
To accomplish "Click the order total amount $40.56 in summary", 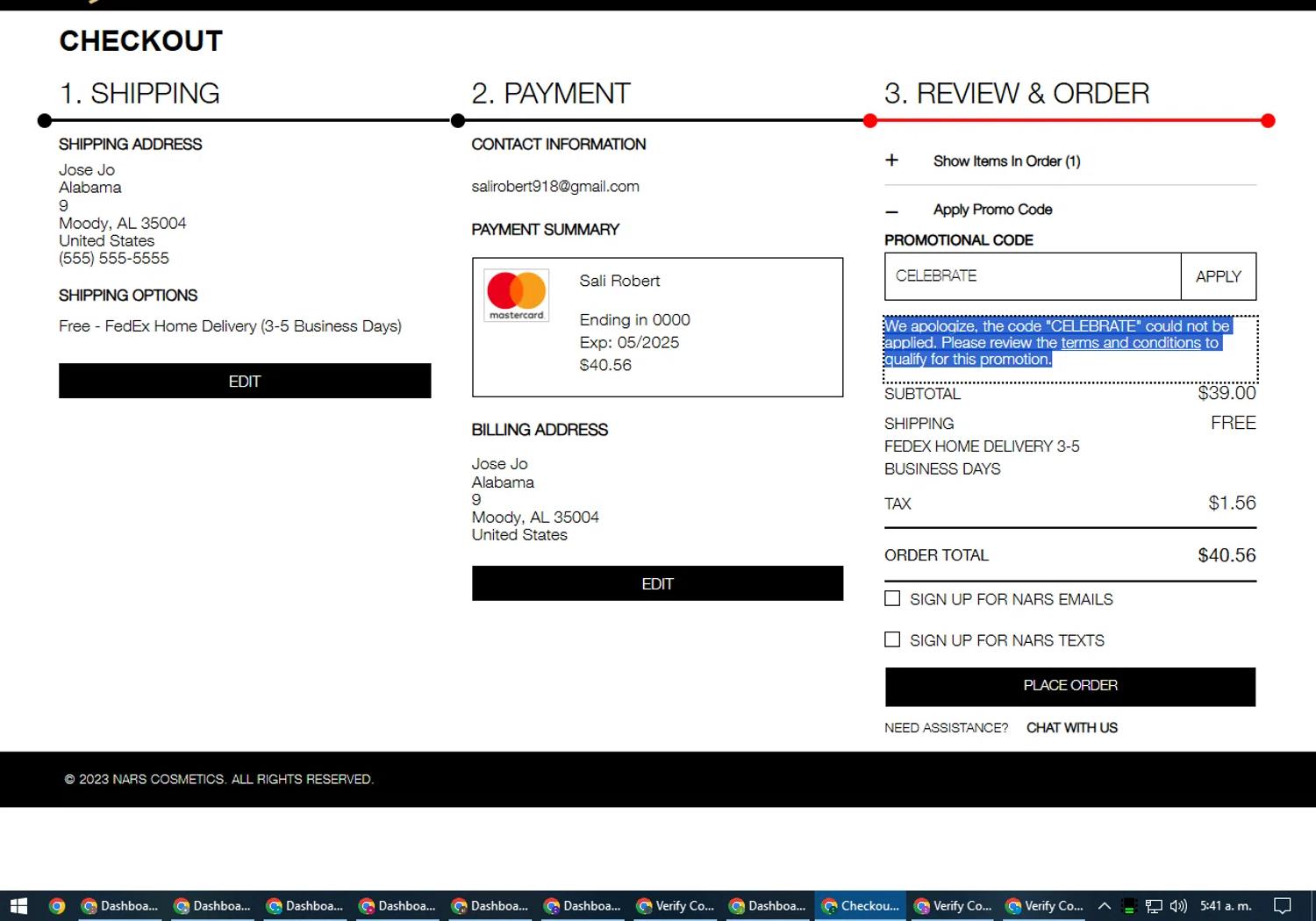I will (x=1227, y=555).
